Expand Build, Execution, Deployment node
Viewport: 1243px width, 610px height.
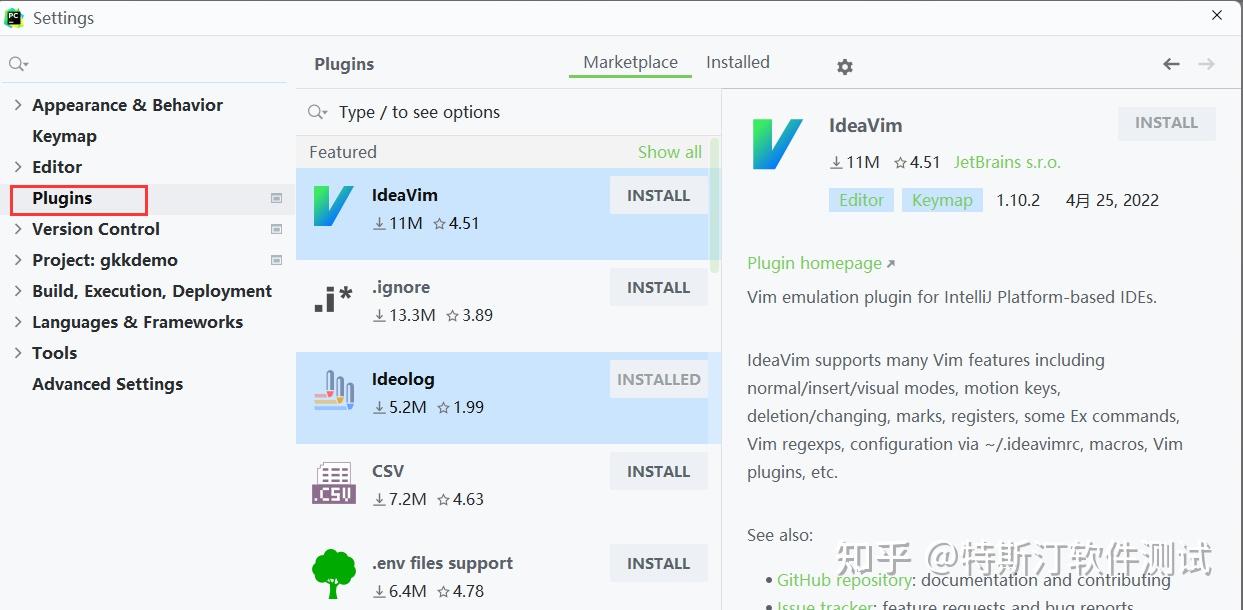(x=18, y=291)
